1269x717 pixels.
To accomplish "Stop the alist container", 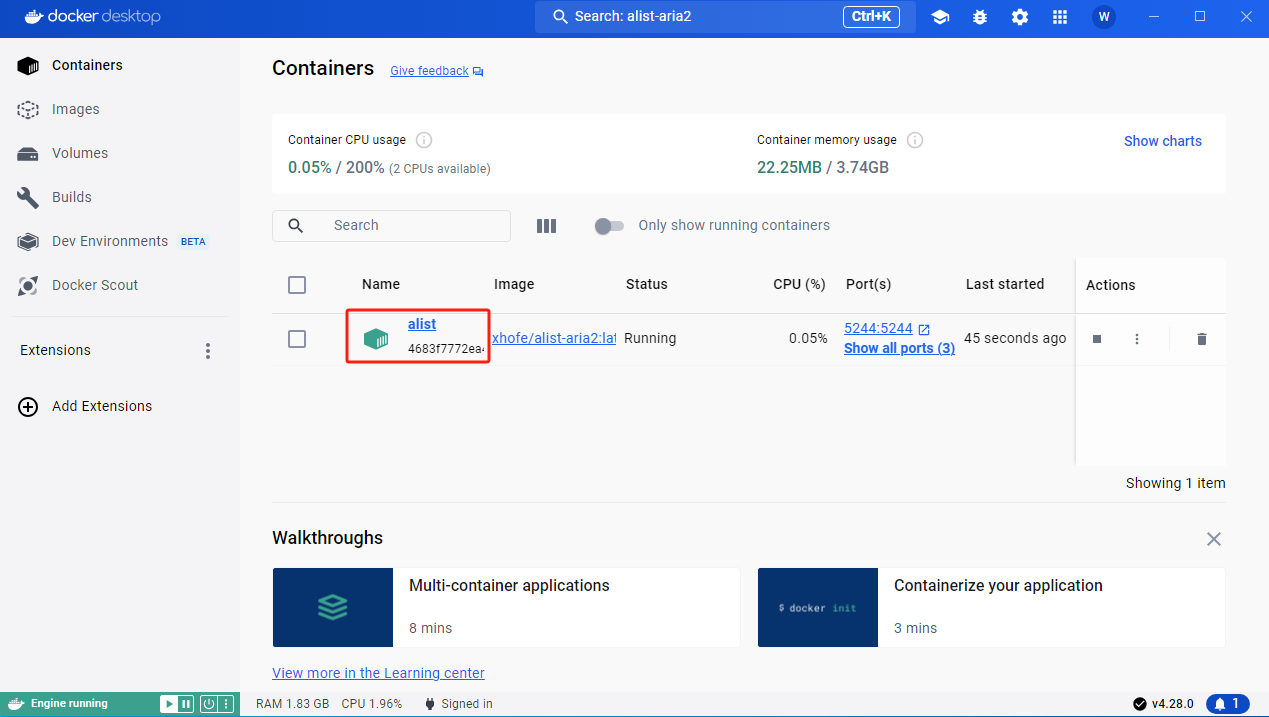I will tap(1096, 338).
